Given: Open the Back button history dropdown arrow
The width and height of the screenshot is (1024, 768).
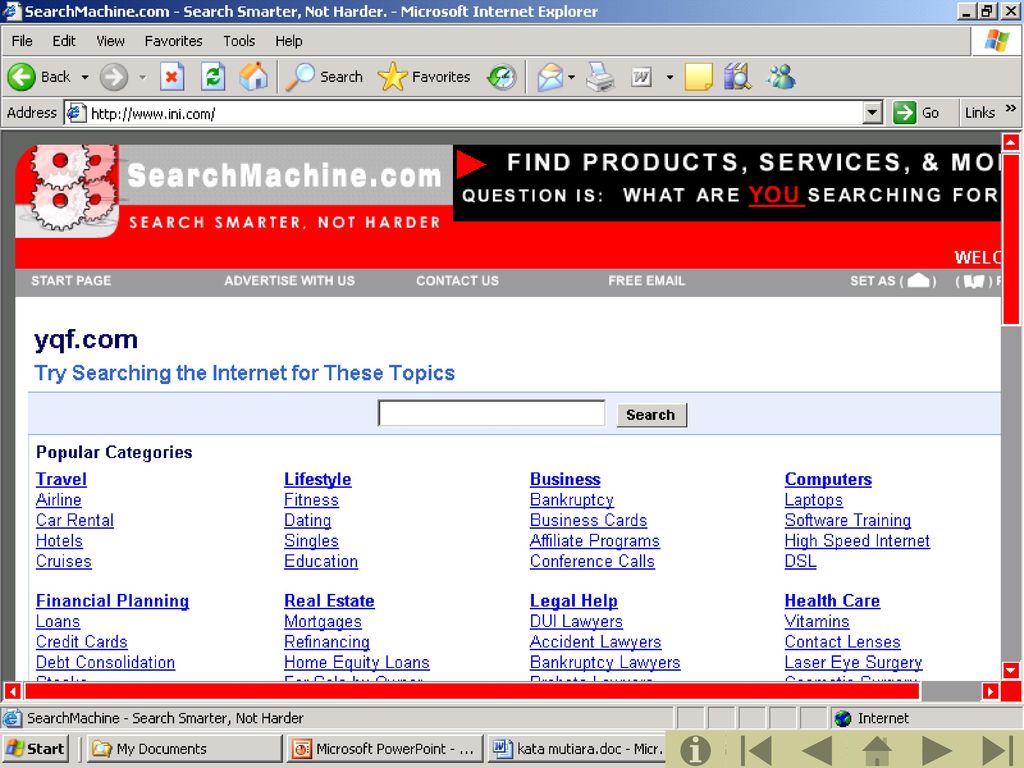Looking at the screenshot, I should [85, 77].
